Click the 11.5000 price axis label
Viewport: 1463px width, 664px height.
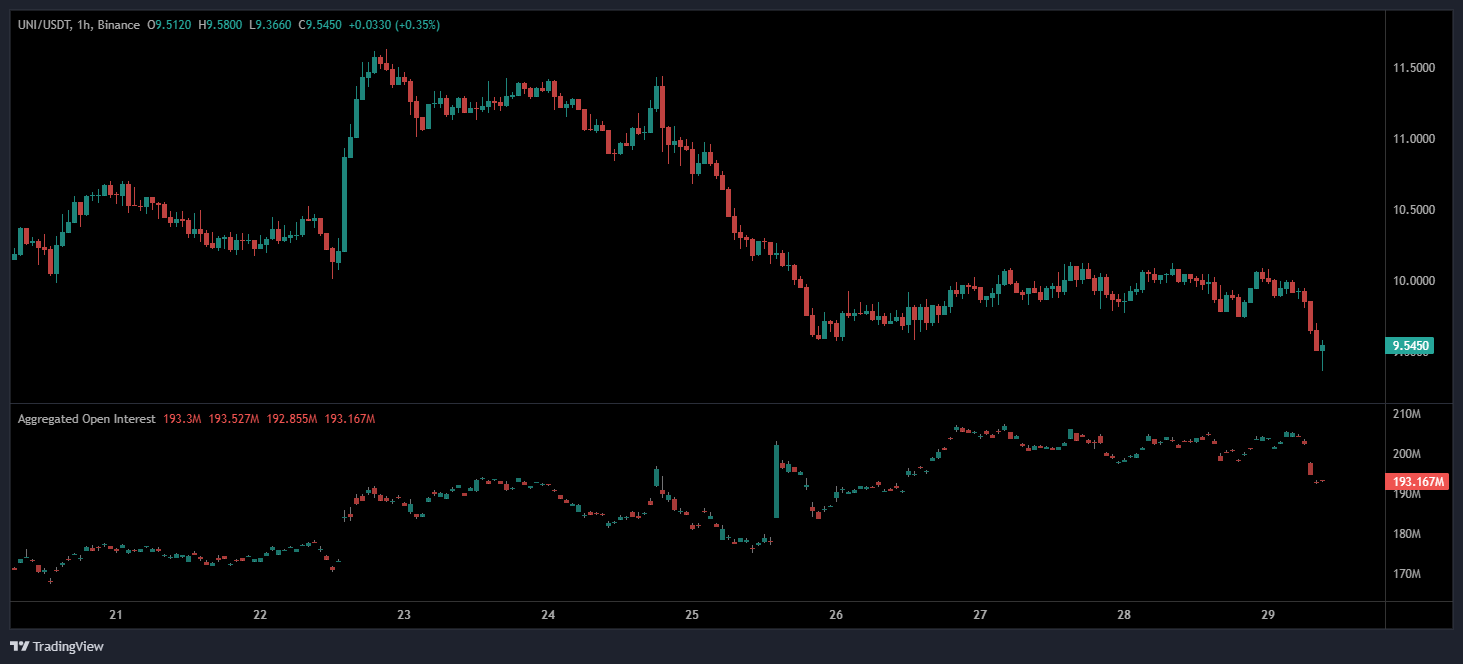1417,67
